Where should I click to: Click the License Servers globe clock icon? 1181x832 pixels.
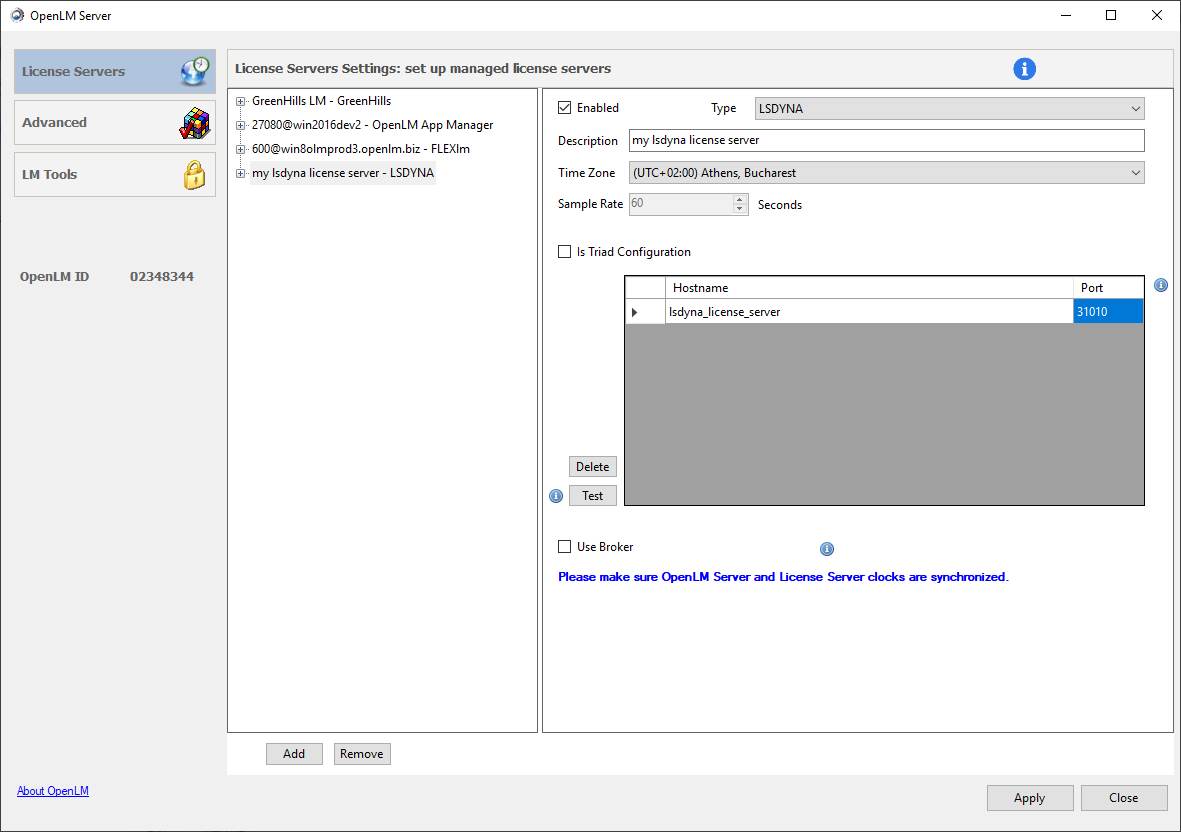195,71
